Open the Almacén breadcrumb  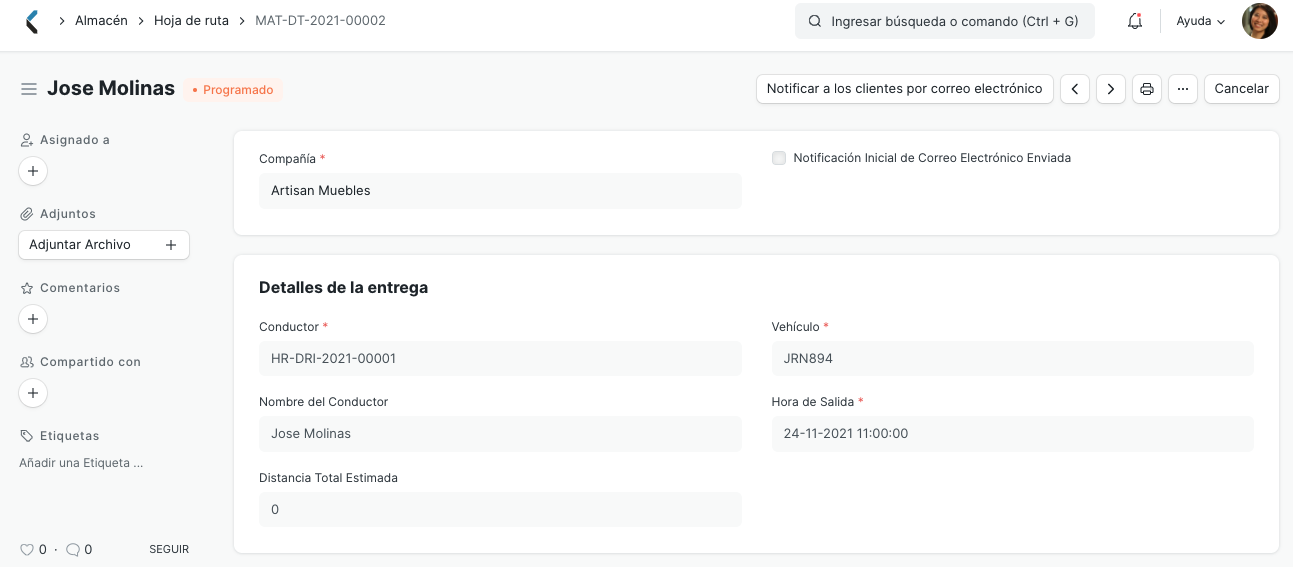[101, 21]
